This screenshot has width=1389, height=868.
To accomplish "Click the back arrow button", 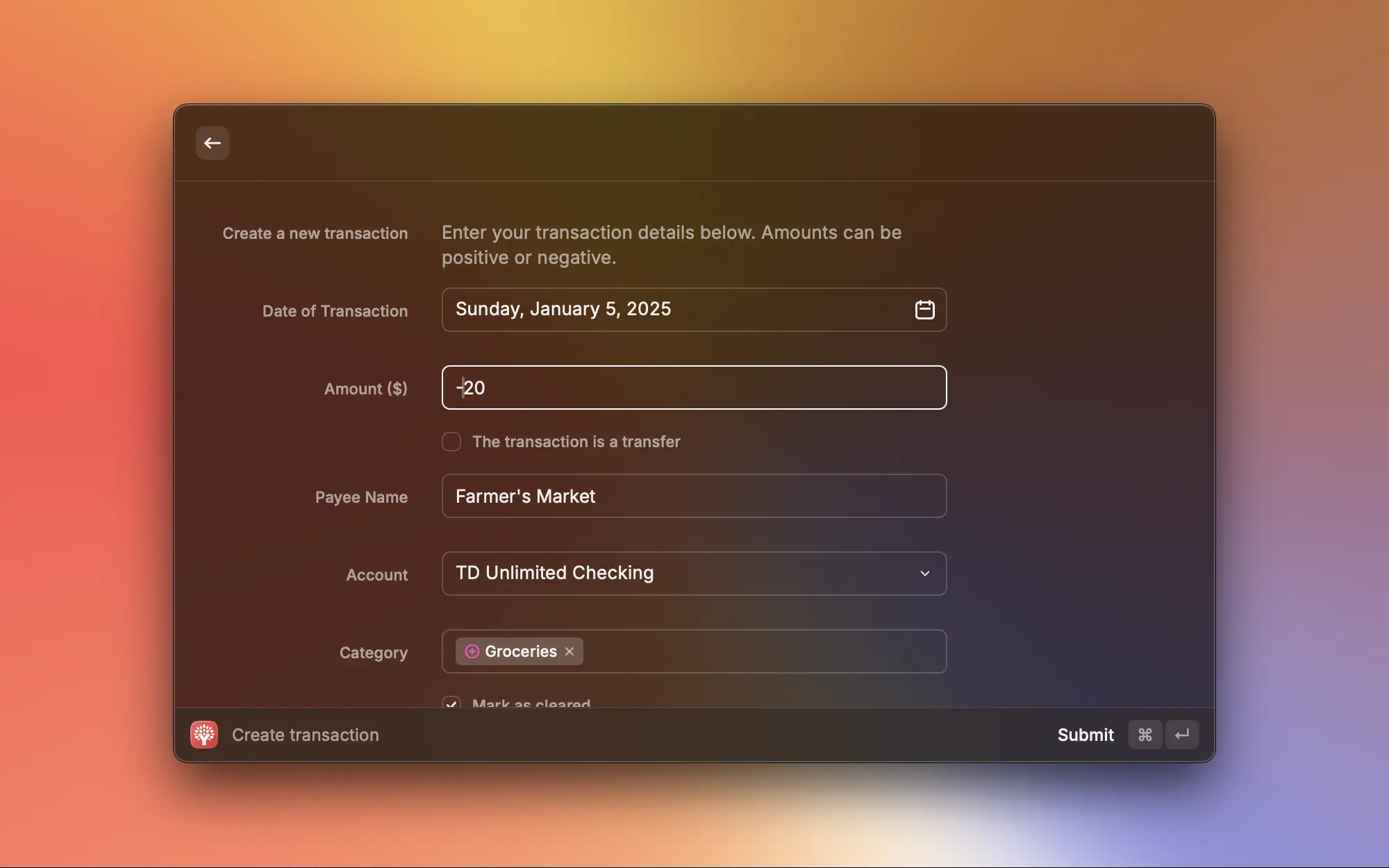I will (x=213, y=143).
